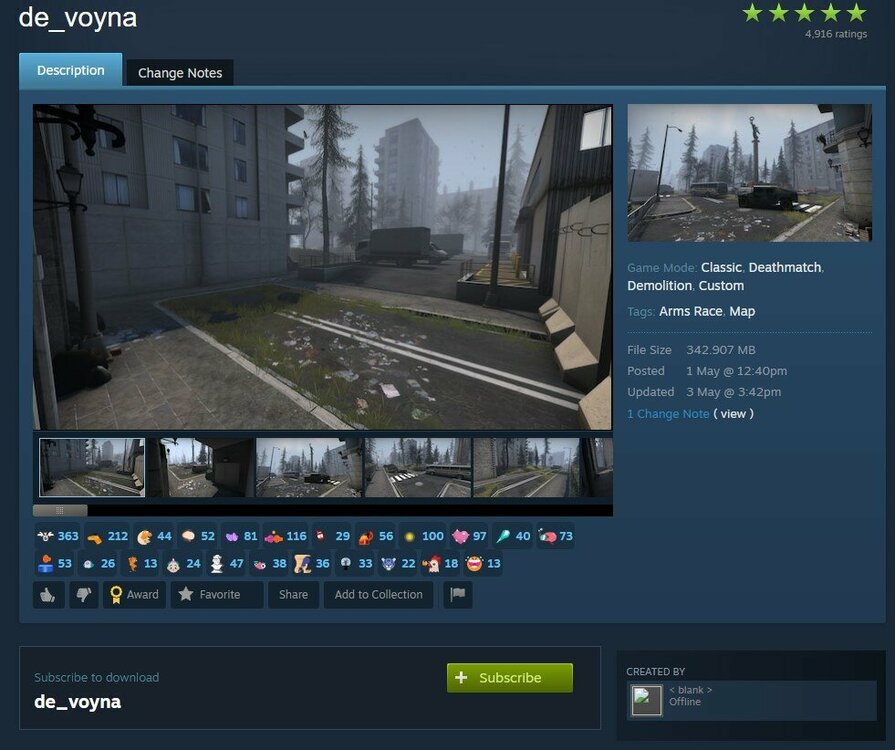Image resolution: width=895 pixels, height=750 pixels.
Task: Click the creator's avatar image
Action: (x=646, y=699)
